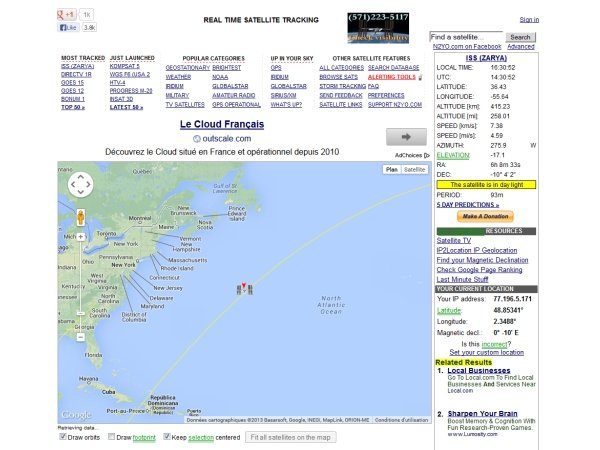Open the GEOSTATIONARY category

pyautogui.click(x=188, y=68)
